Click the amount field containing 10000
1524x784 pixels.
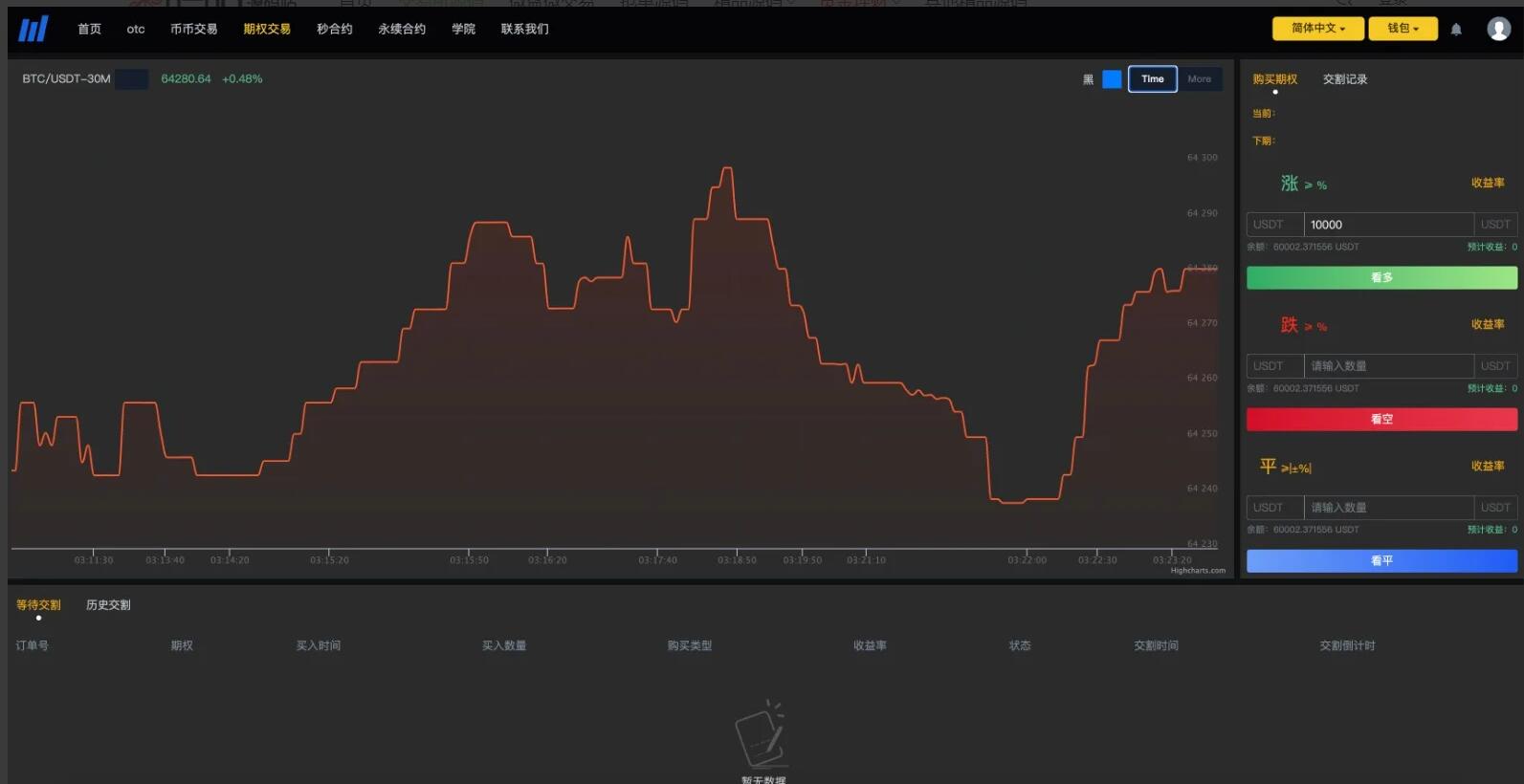(x=1387, y=225)
